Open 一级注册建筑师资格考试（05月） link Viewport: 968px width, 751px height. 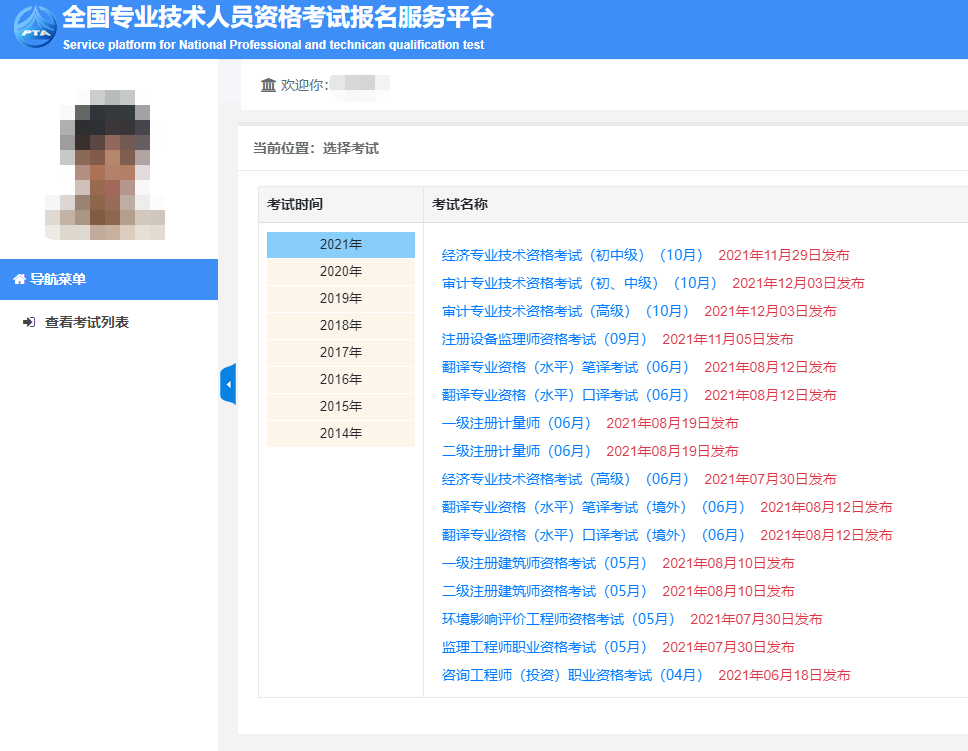(544, 563)
